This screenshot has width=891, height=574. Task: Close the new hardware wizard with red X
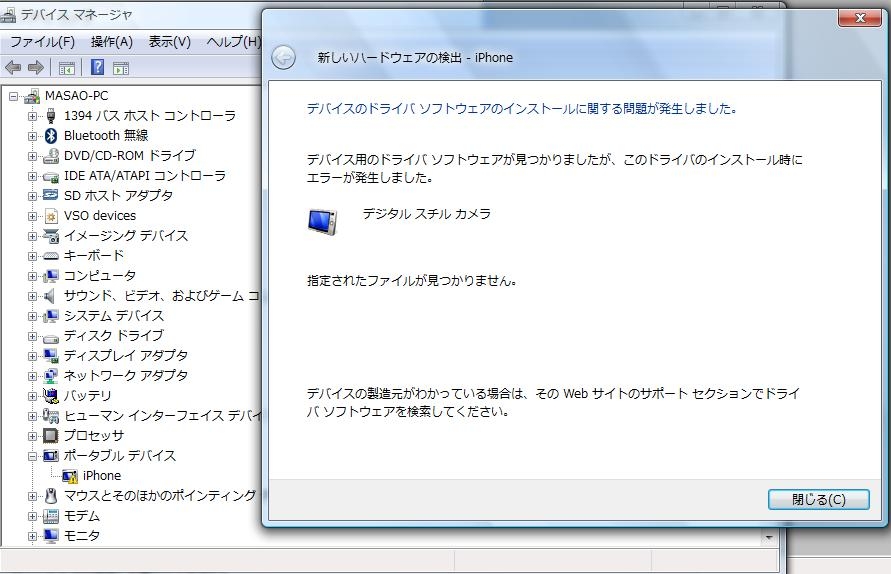pyautogui.click(x=860, y=18)
